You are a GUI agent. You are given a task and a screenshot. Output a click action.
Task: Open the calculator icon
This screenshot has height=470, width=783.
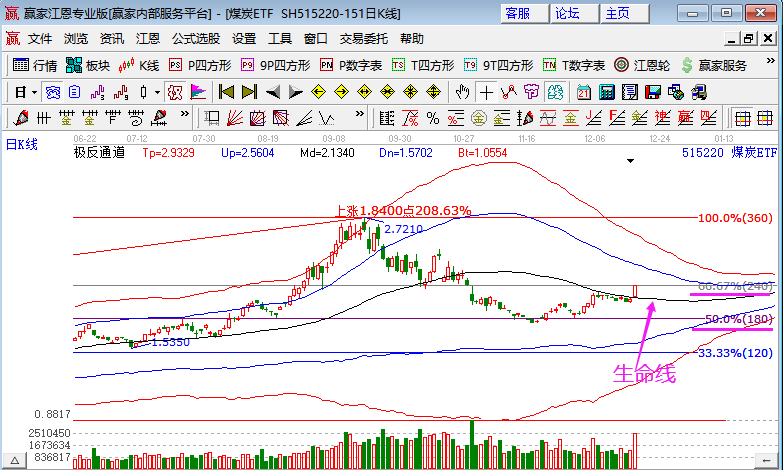coord(606,92)
